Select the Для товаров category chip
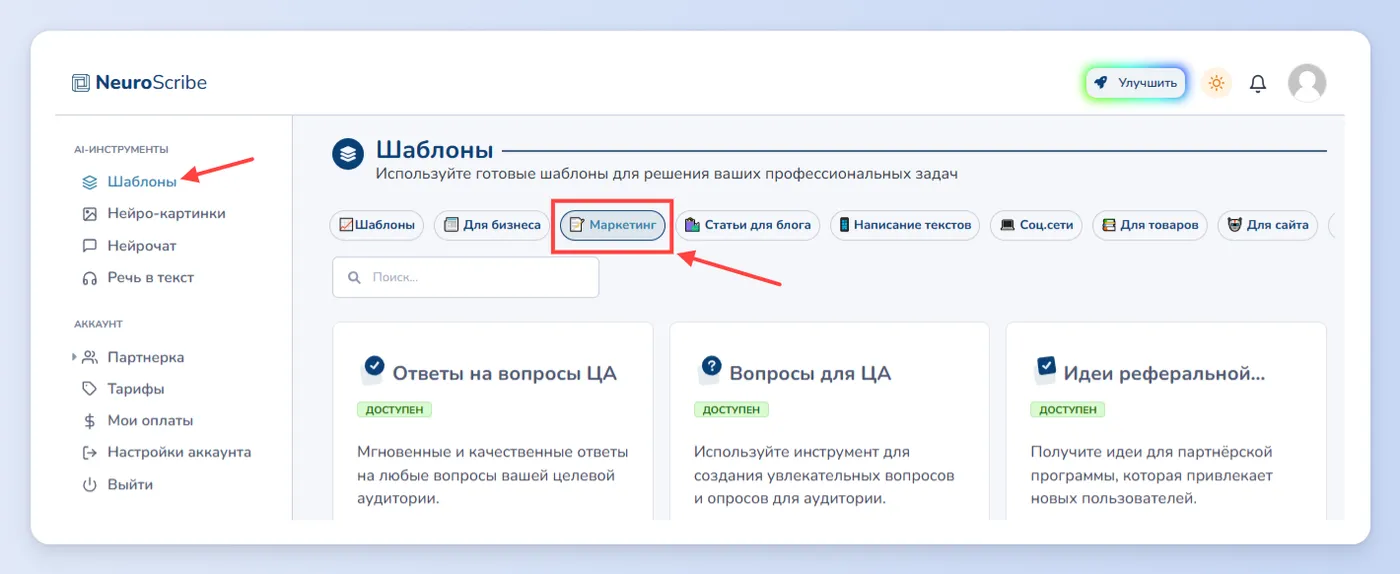The image size is (1400, 574). (1150, 225)
